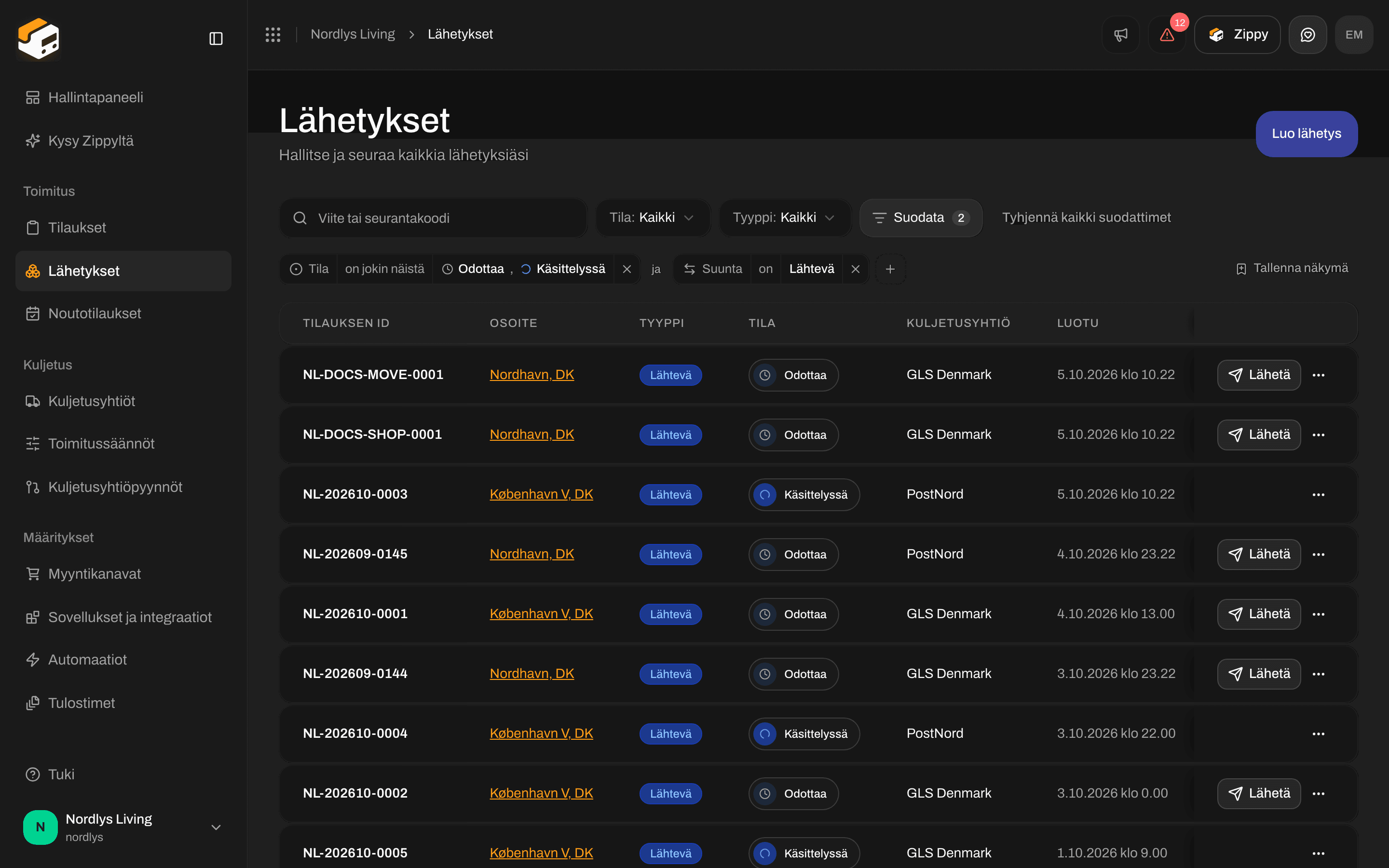Open more options for NL-202610-0002
The width and height of the screenshot is (1389, 868).
pyautogui.click(x=1319, y=793)
